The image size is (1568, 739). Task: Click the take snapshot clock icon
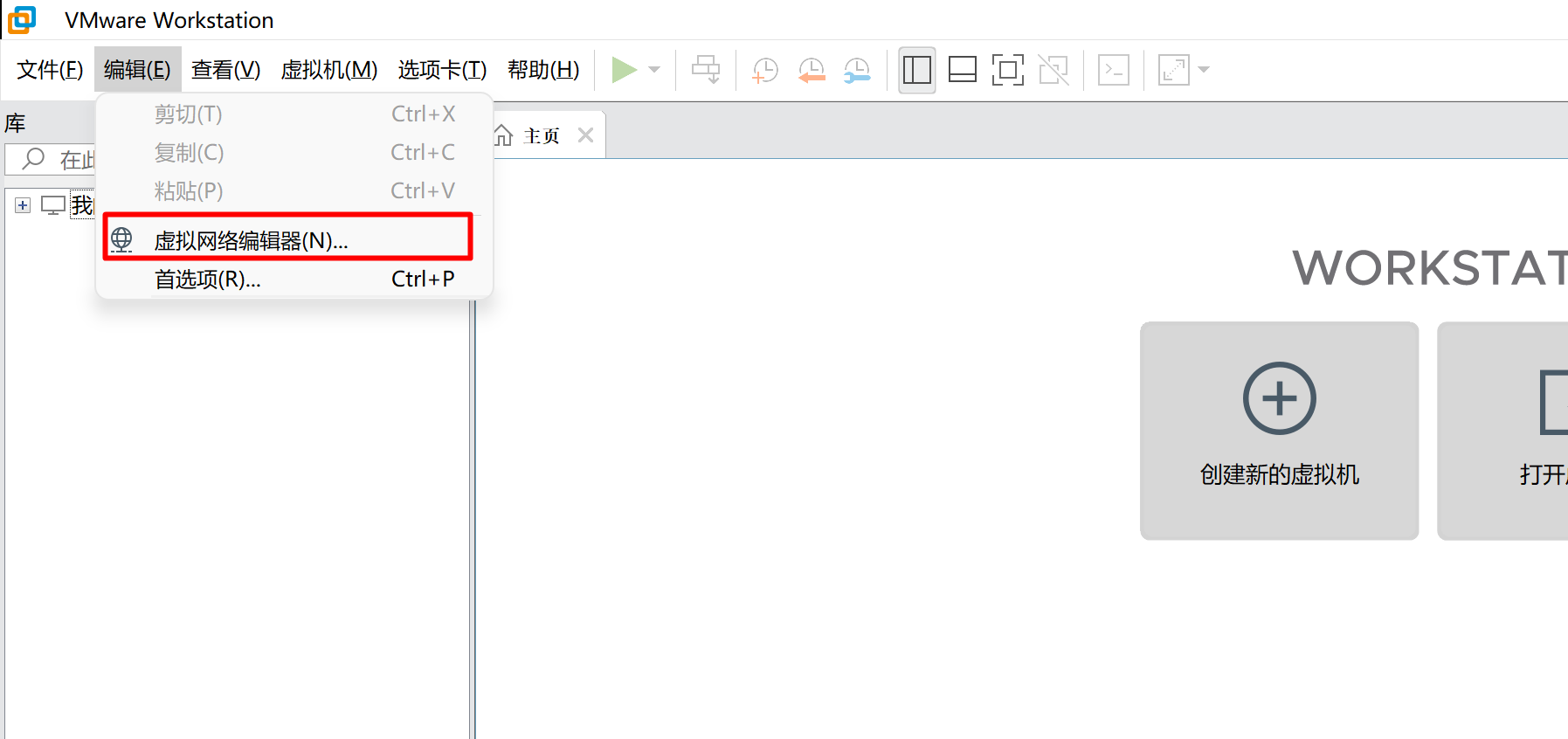764,70
